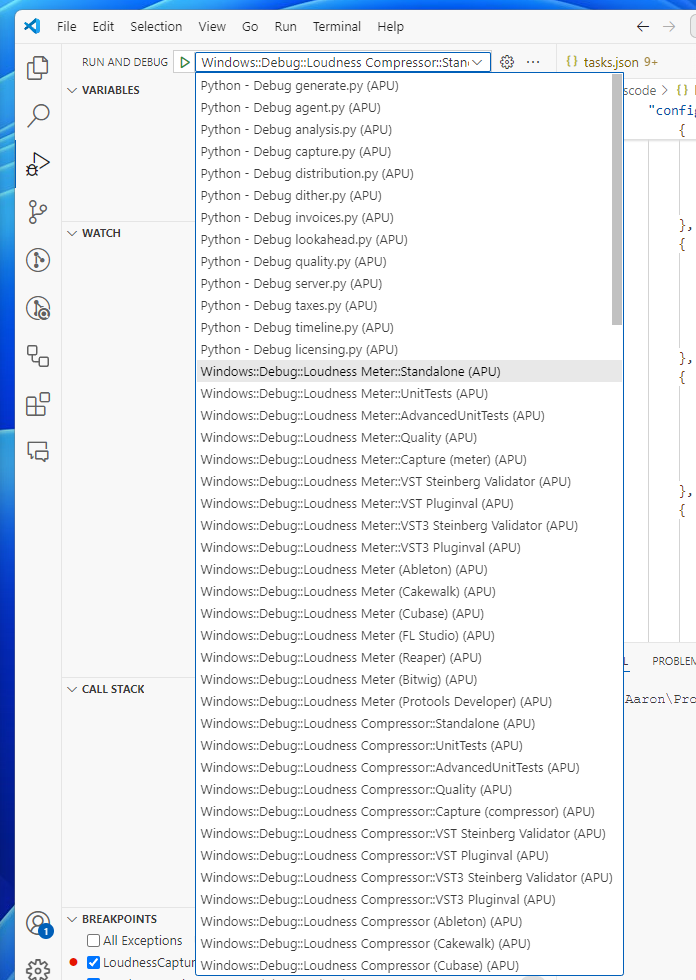This screenshot has width=696, height=980.
Task: Open the Go menu
Action: [250, 27]
